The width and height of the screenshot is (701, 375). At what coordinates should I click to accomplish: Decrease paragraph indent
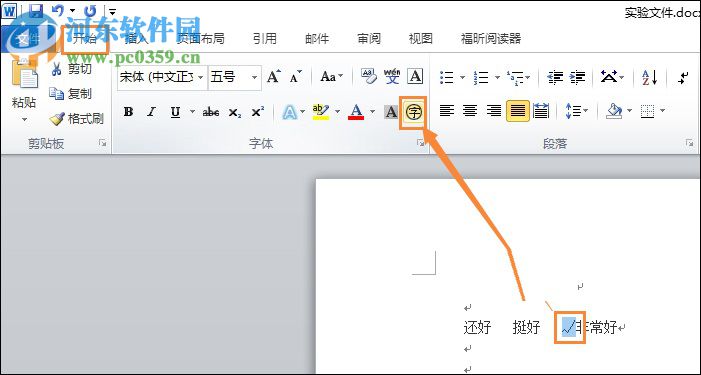pyautogui.click(x=555, y=77)
